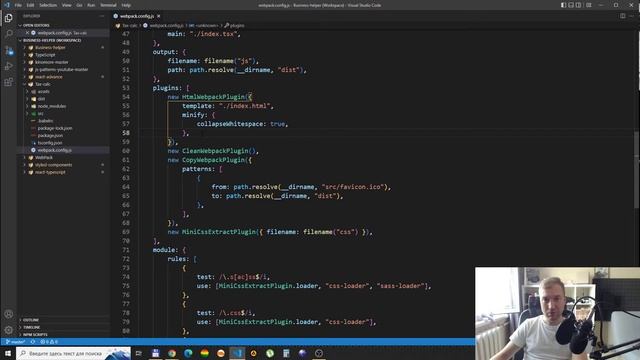Open the Run and Debug view
The image size is (640, 360).
click(x=9, y=66)
